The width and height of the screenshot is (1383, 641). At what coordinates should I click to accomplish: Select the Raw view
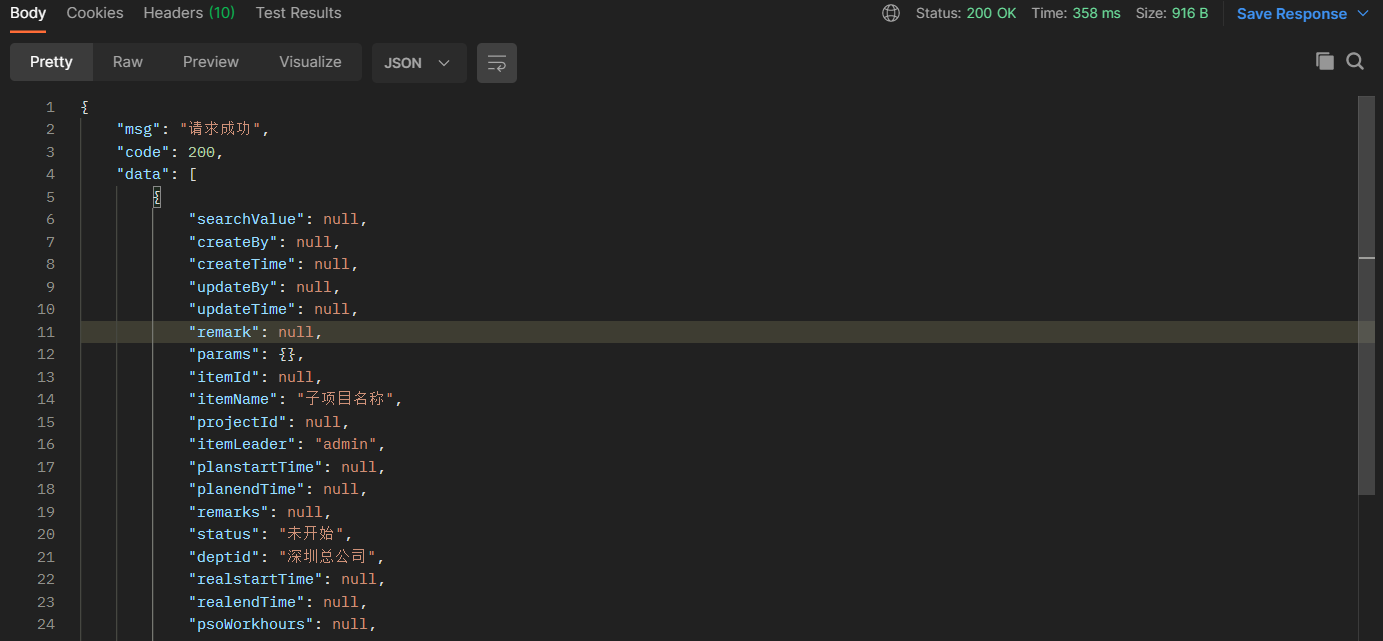[128, 62]
